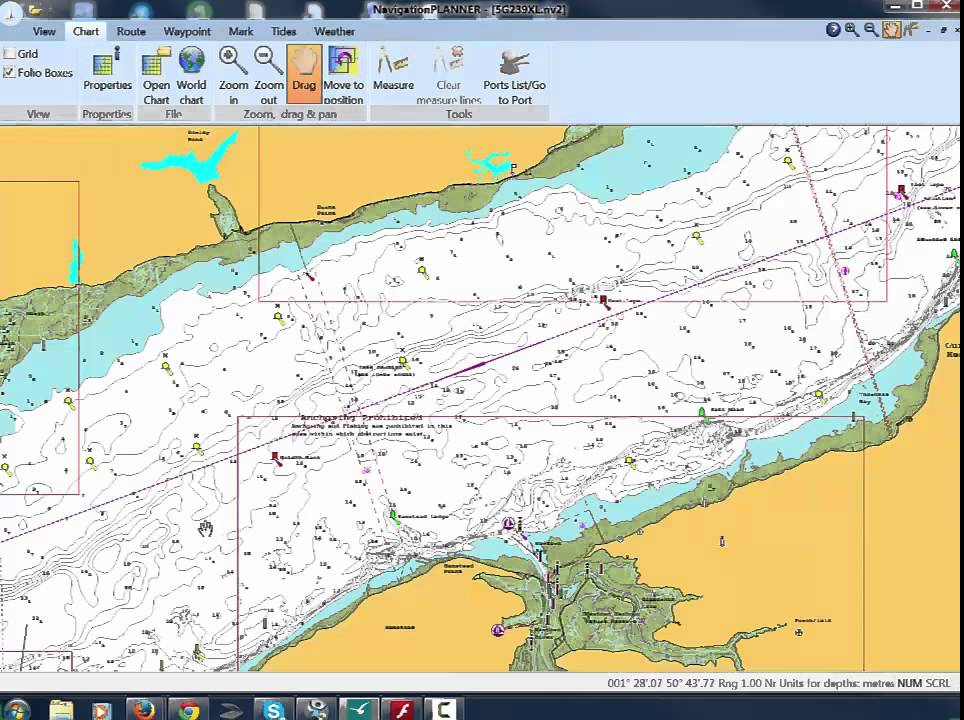Screen dimensions: 964x720
Task: Click the Open Chart icon
Action: pos(156,75)
